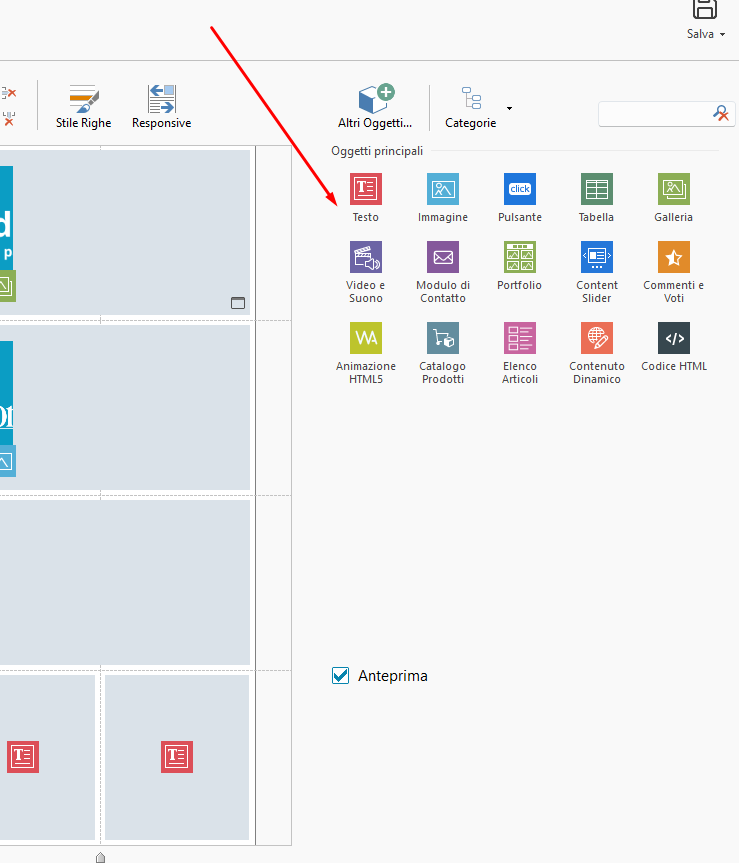Screen dimensions: 739x863
Task: Pick the Portfolio object icon
Action: coord(519,257)
